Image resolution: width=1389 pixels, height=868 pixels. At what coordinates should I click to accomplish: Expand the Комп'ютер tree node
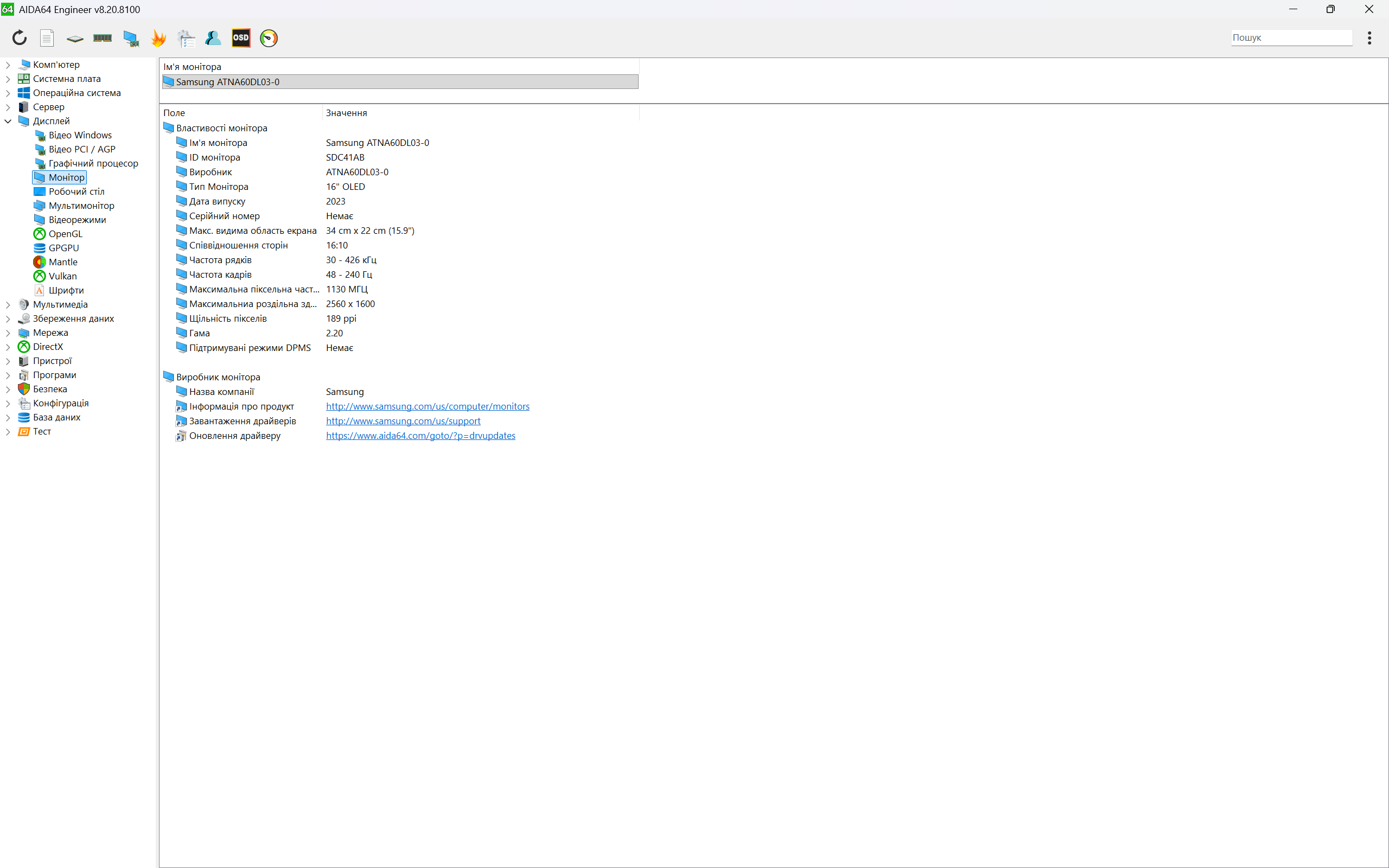8,65
